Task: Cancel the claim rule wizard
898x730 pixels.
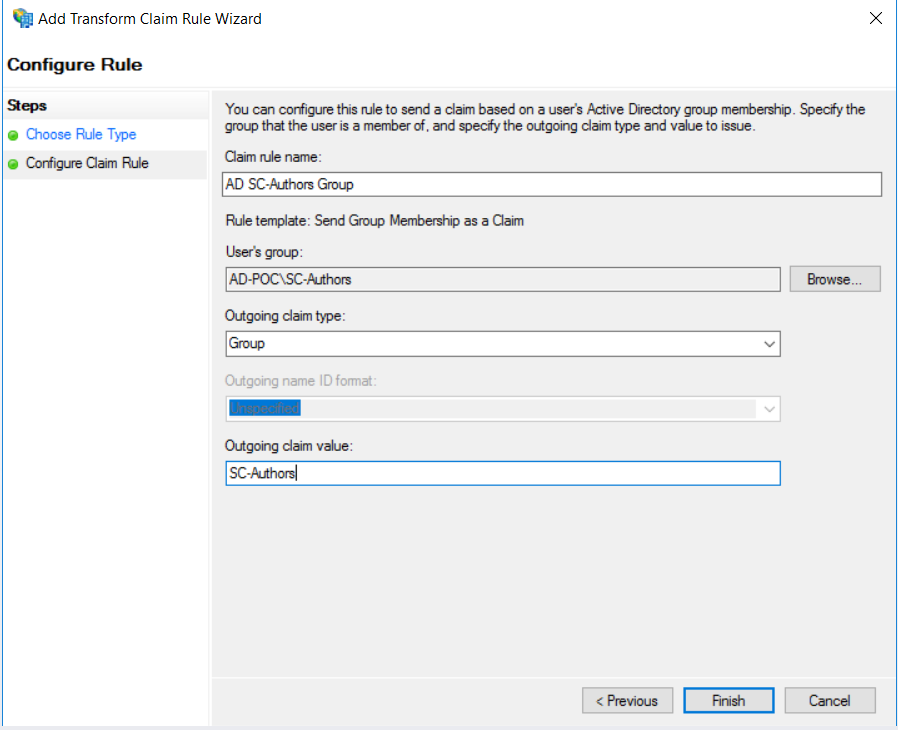Action: pyautogui.click(x=830, y=701)
